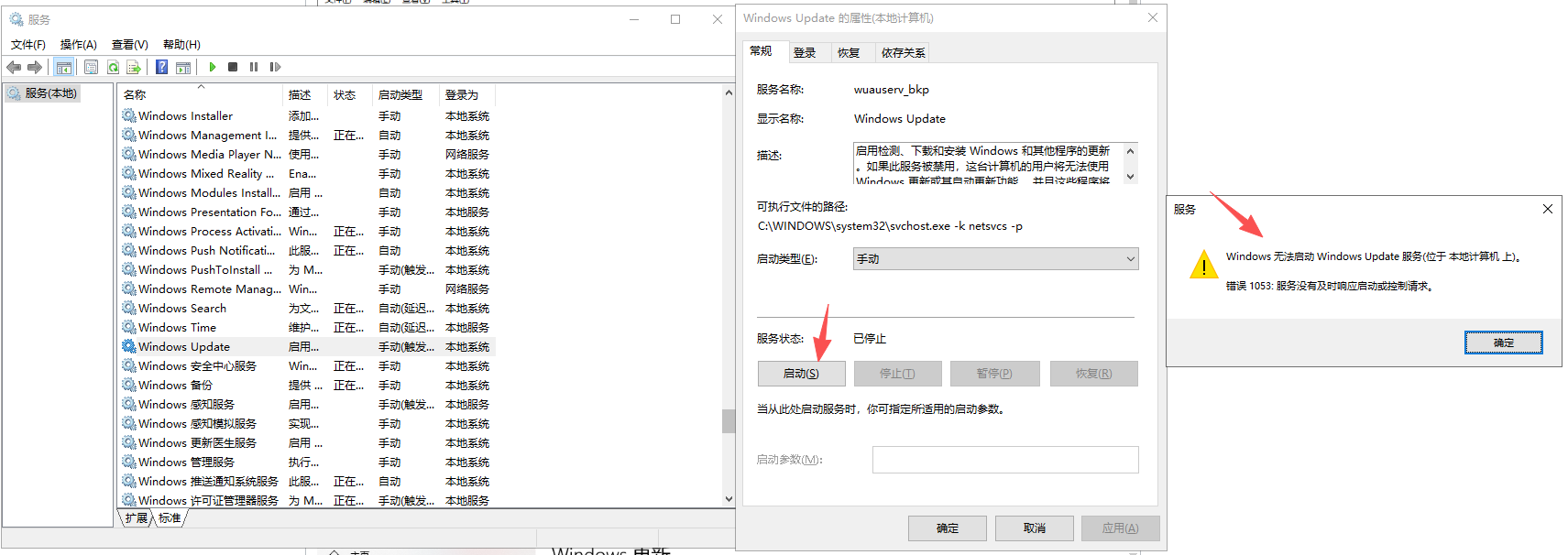Click the Pause service toolbar icon
The image size is (1568, 555).
pyautogui.click(x=254, y=67)
